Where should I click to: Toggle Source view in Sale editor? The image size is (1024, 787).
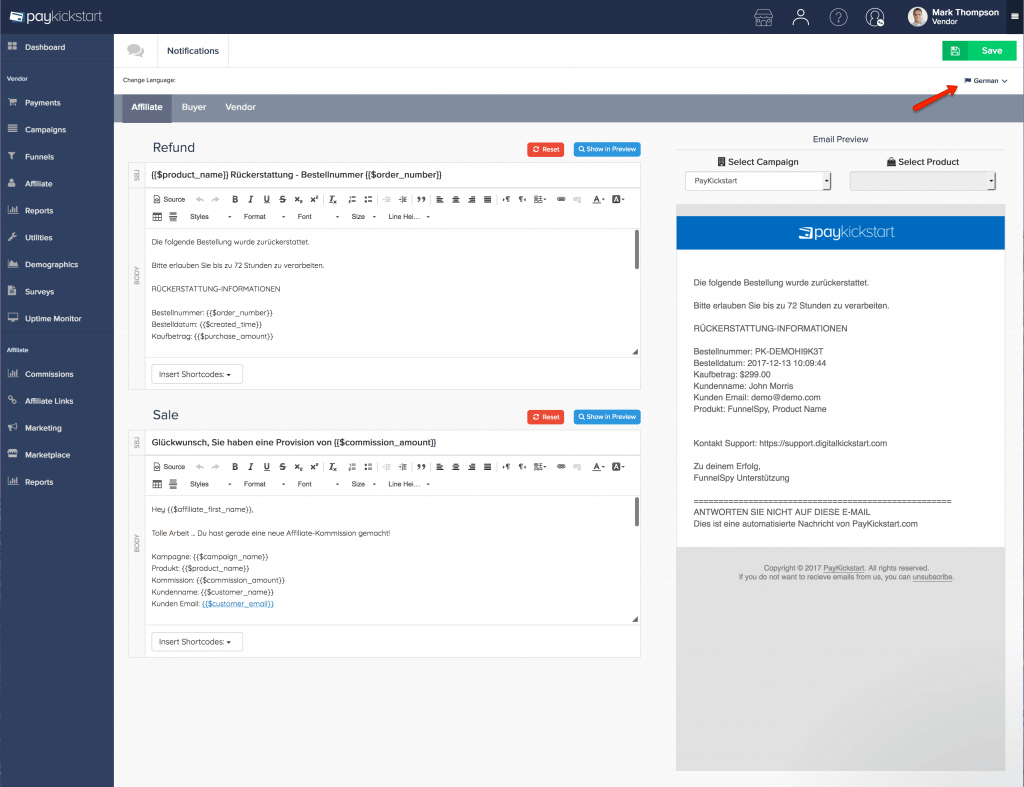169,467
